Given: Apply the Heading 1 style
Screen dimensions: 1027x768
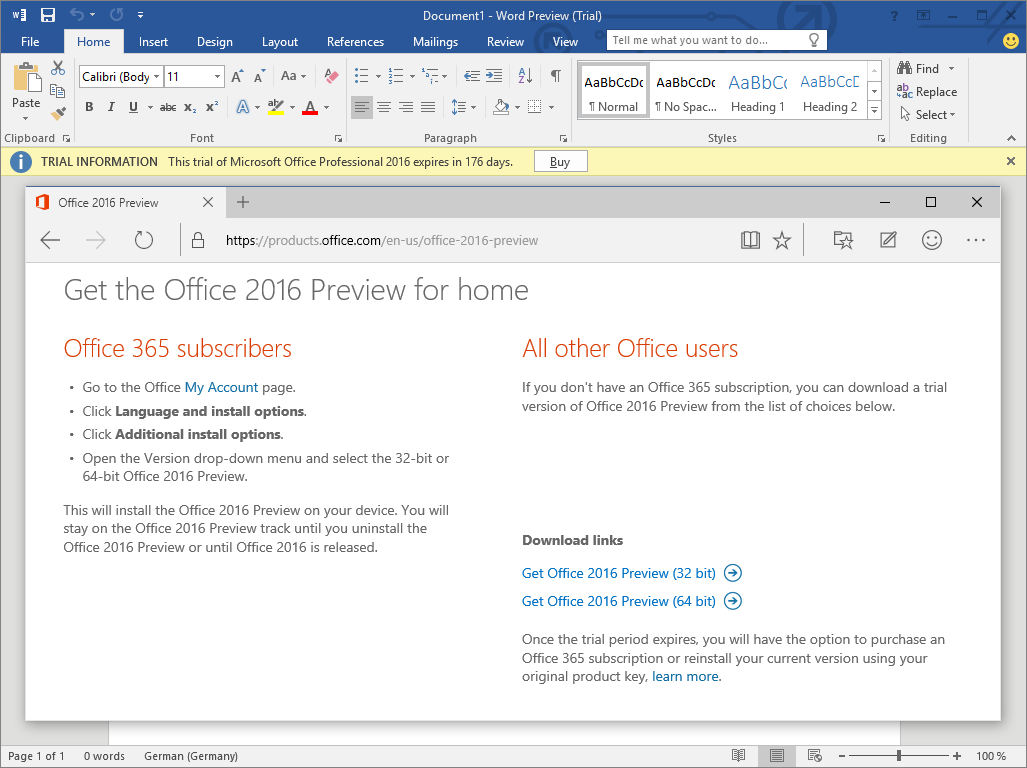Looking at the screenshot, I should (758, 92).
